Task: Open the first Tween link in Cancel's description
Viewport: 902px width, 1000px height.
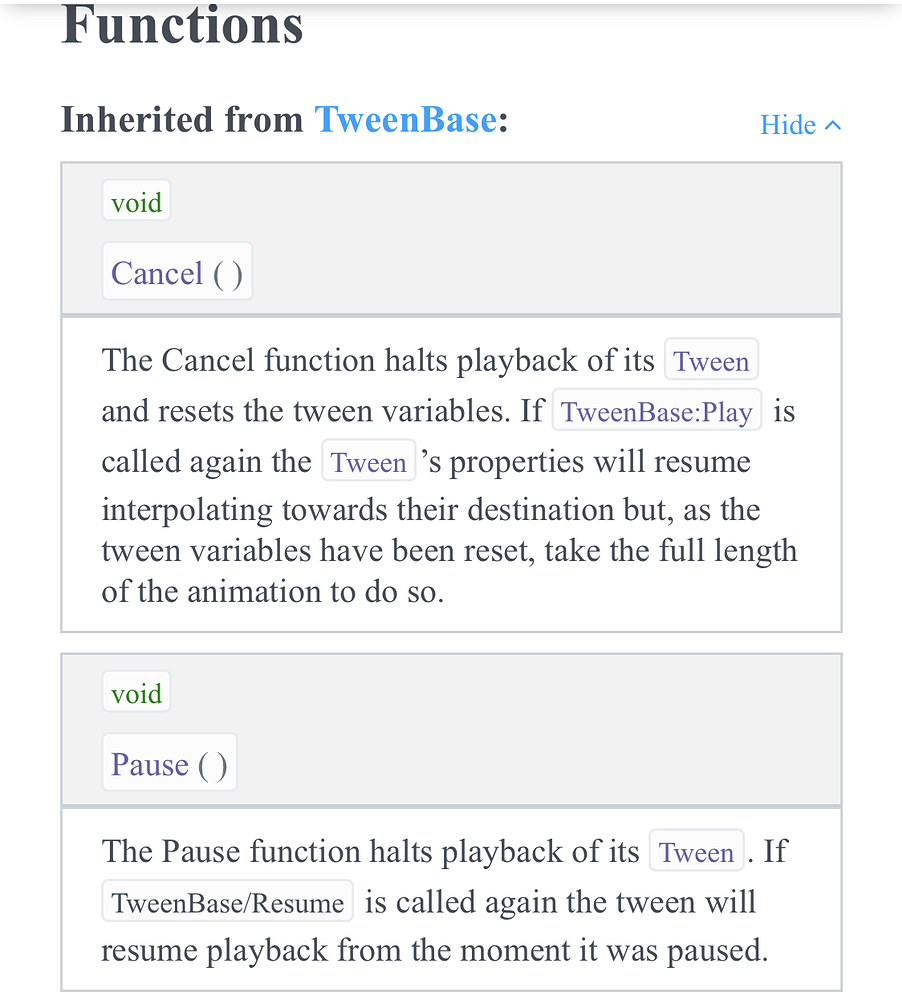Action: pyautogui.click(x=711, y=360)
